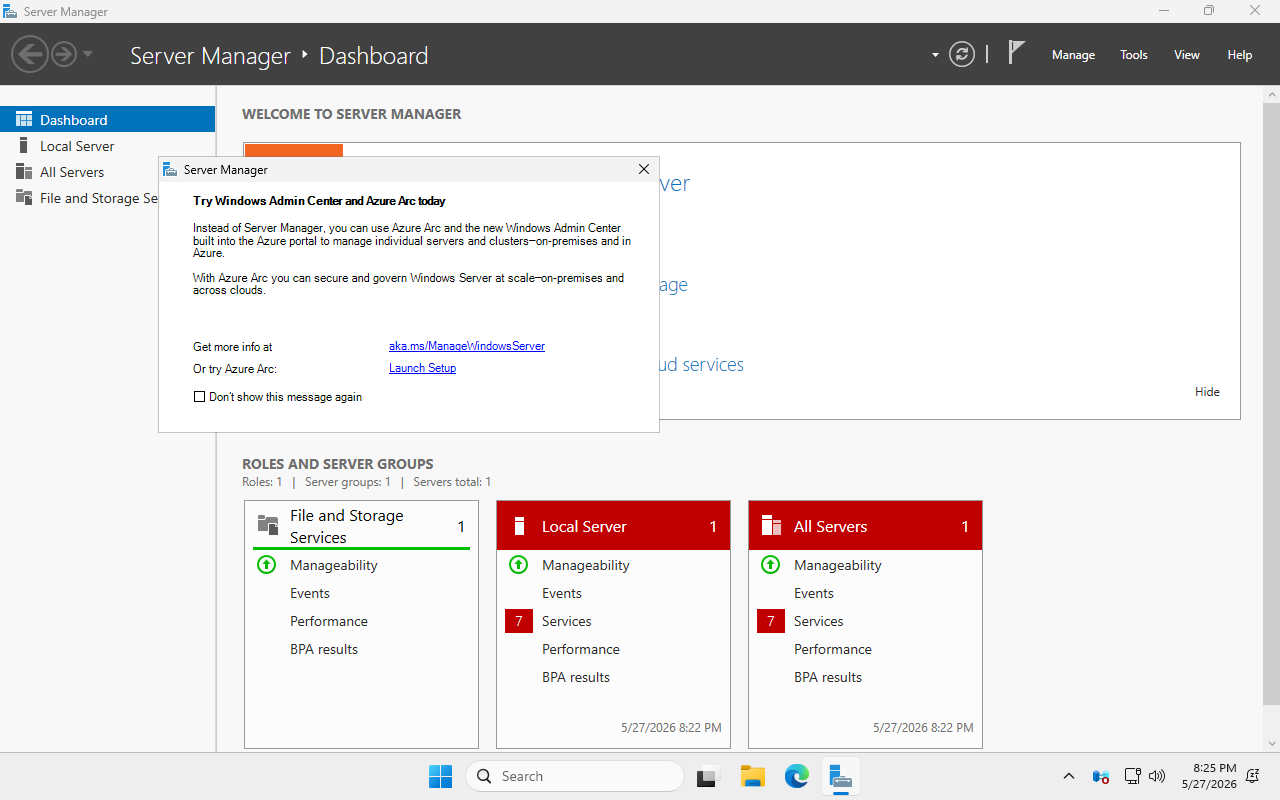The image size is (1280, 800).
Task: Click red 7 badge in All Servers
Action: click(x=771, y=621)
